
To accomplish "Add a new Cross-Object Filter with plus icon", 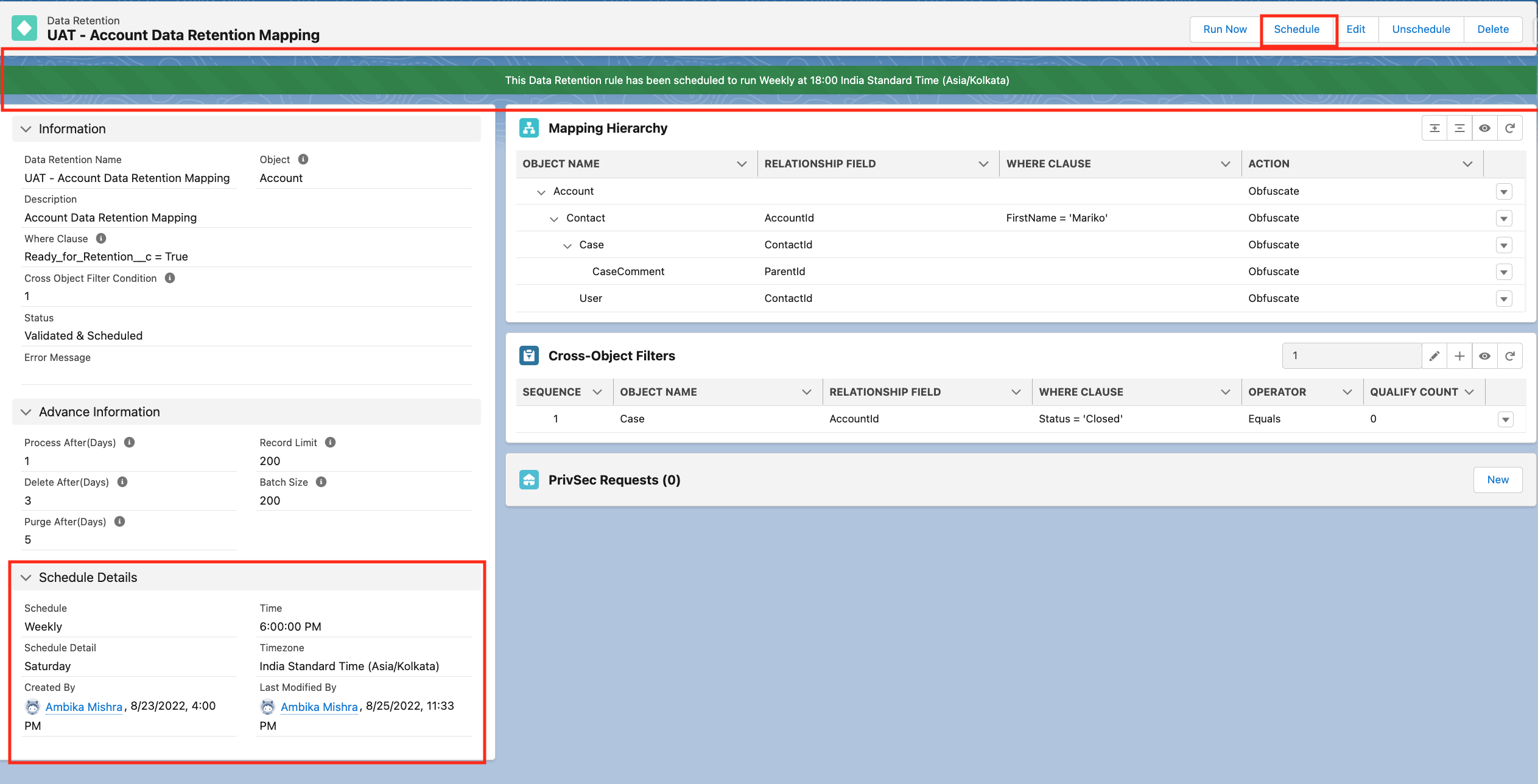I will tap(1459, 356).
